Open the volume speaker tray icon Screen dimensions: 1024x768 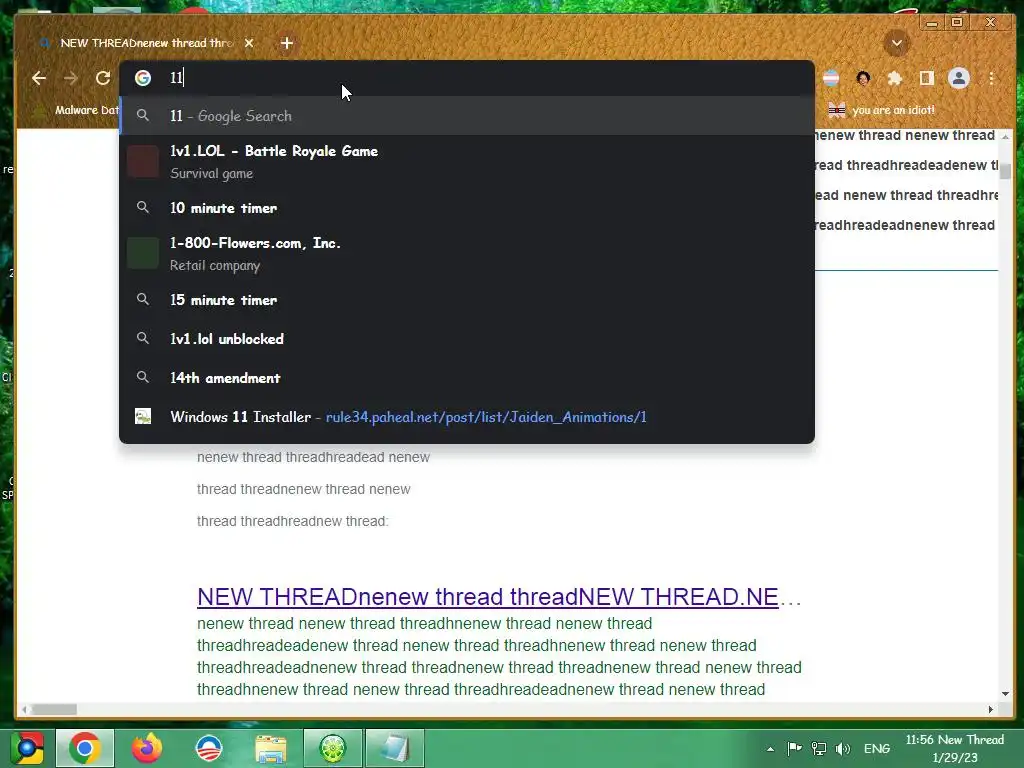(843, 748)
